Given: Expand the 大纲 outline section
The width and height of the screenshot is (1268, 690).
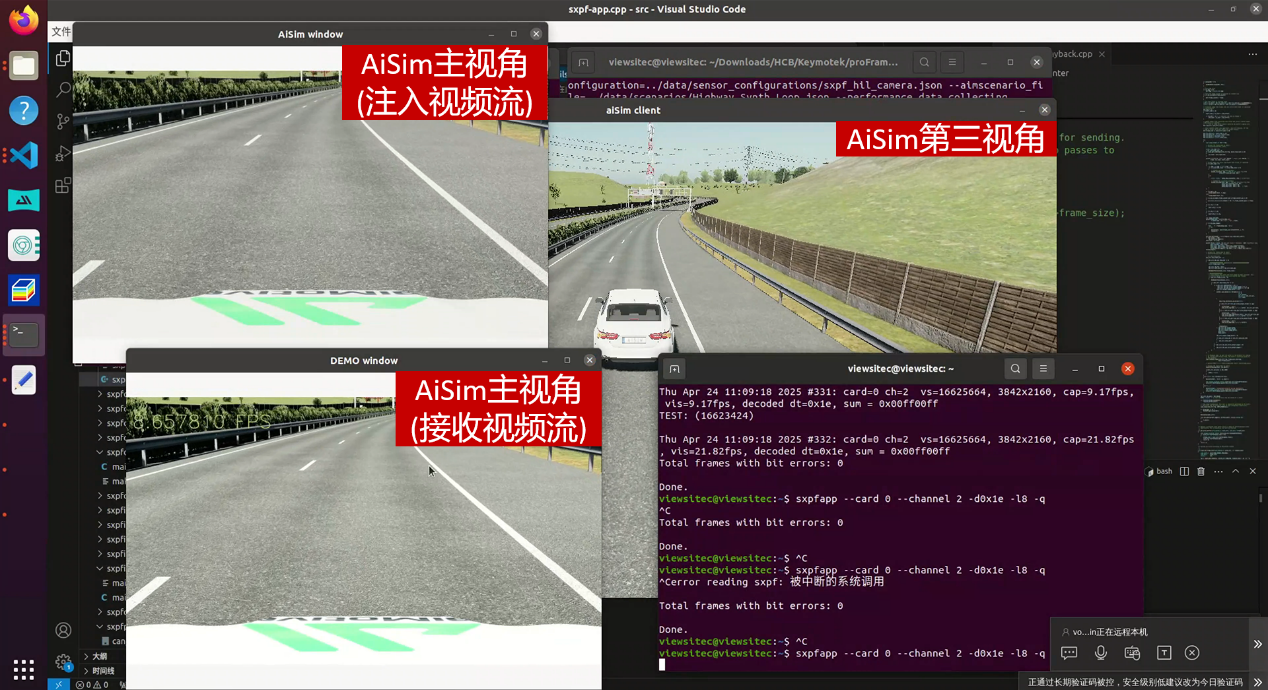Looking at the screenshot, I should pos(98,656).
